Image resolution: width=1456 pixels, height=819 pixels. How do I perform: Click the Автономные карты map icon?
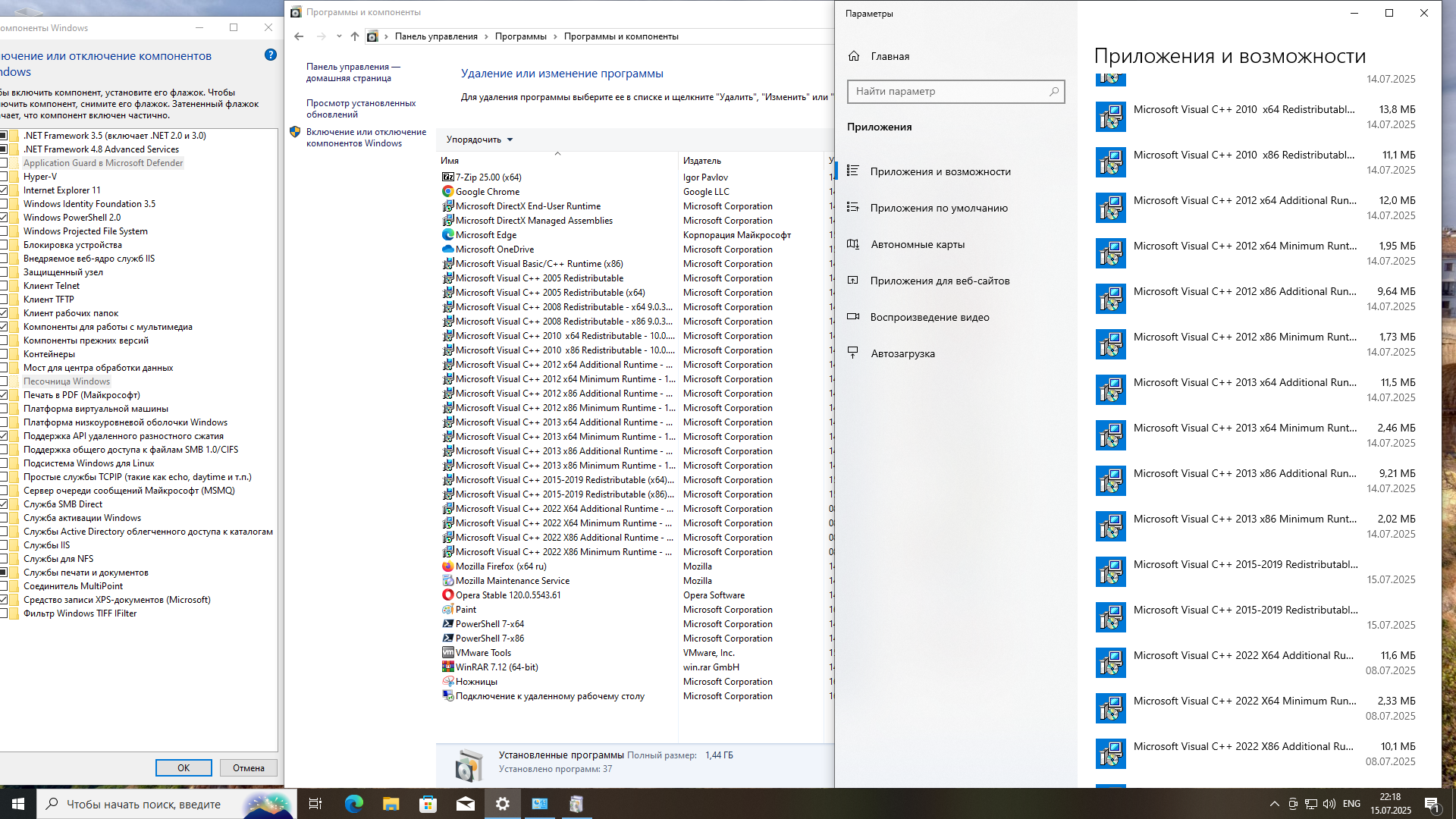click(853, 244)
